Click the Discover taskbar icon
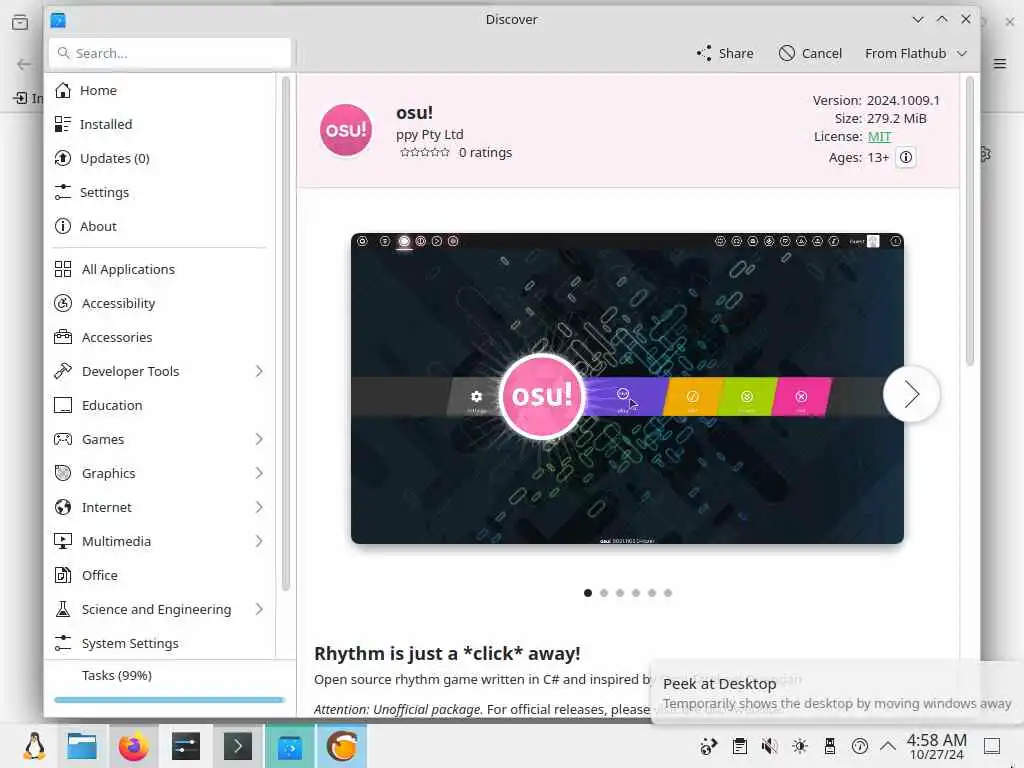The image size is (1024, 768). coord(289,746)
